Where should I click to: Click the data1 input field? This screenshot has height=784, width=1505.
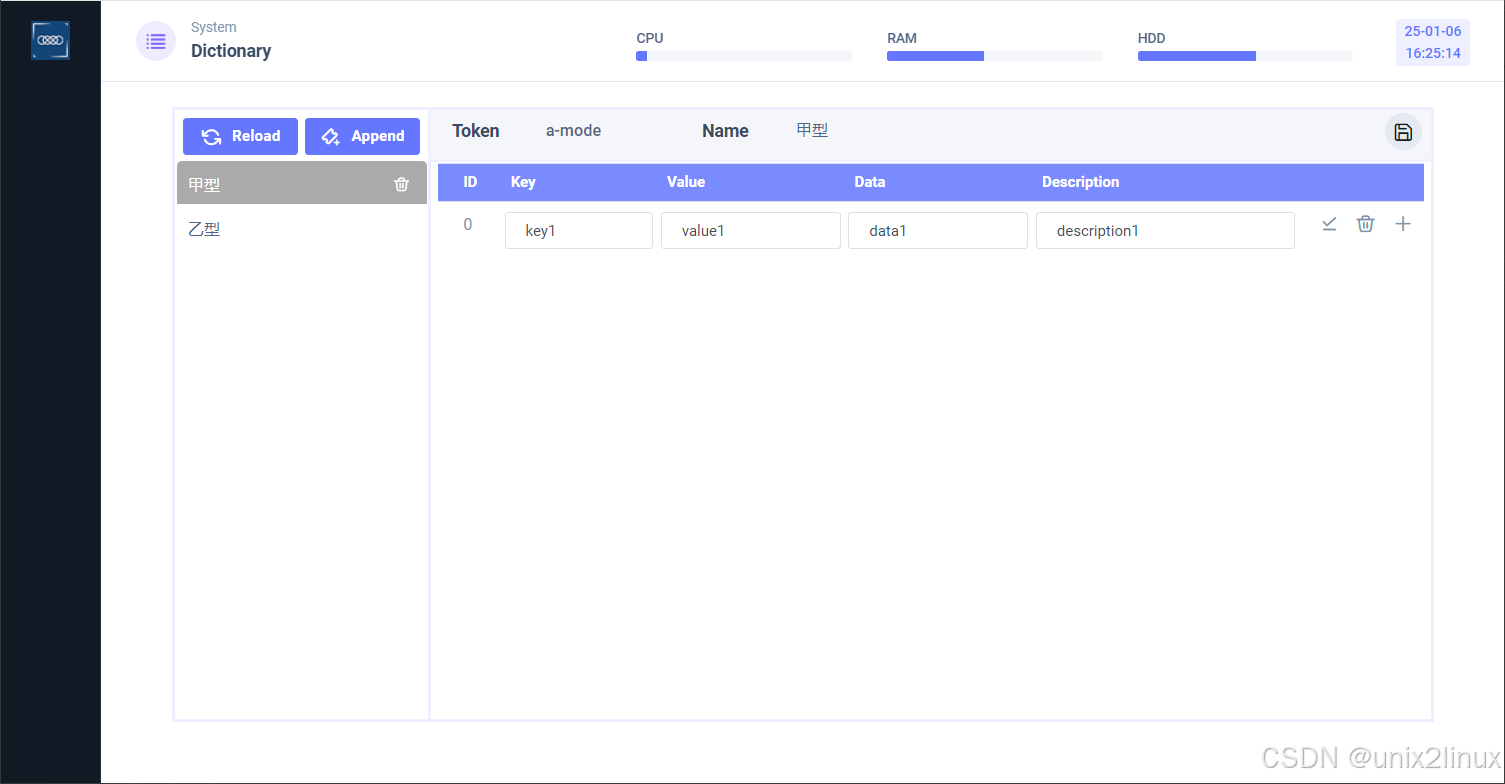pyautogui.click(x=938, y=230)
